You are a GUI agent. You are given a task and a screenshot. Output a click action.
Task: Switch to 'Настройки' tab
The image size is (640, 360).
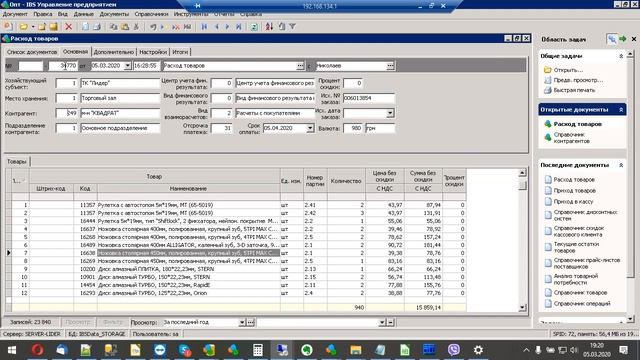(x=153, y=52)
